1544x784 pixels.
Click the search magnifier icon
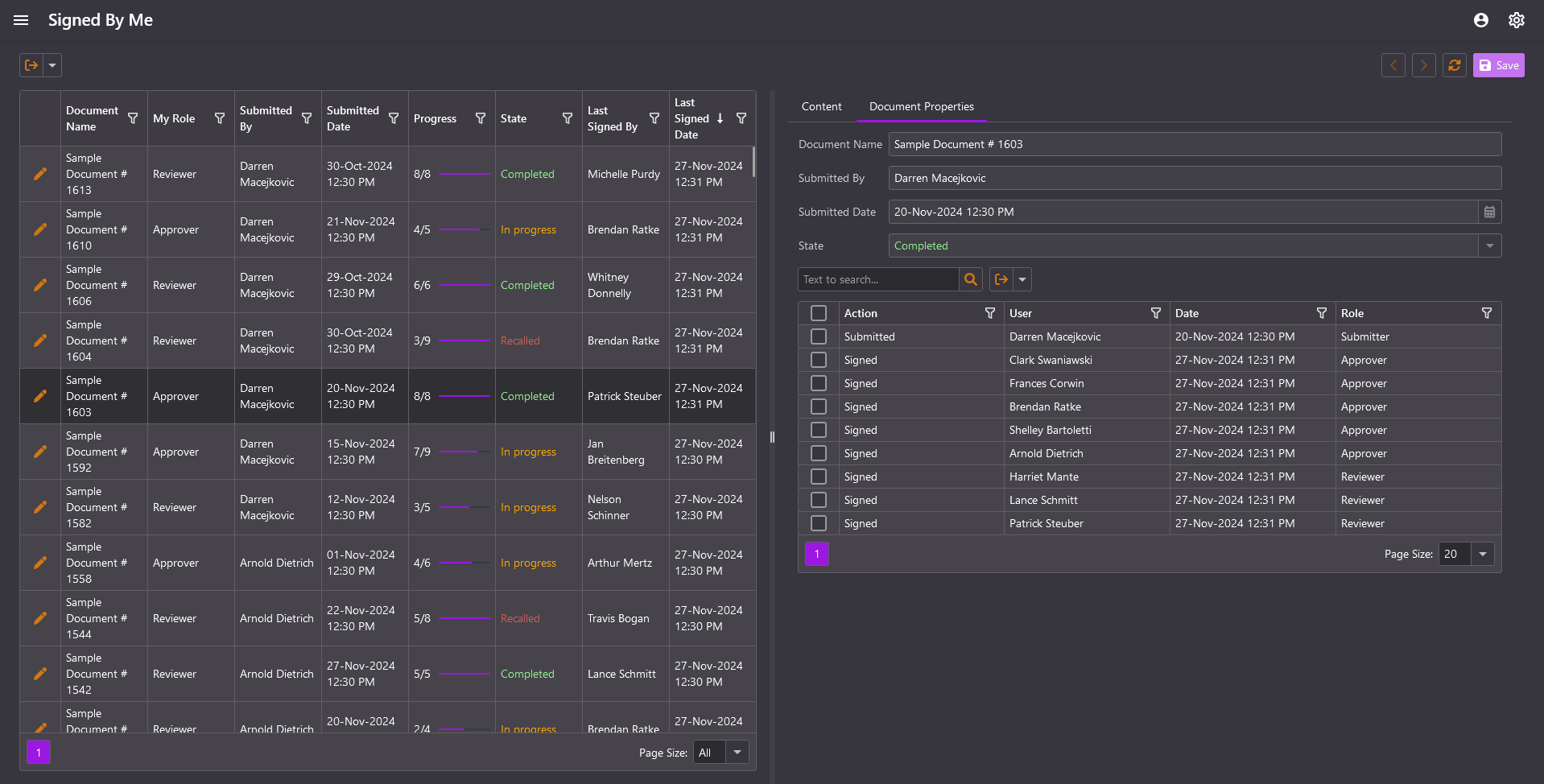pos(970,279)
